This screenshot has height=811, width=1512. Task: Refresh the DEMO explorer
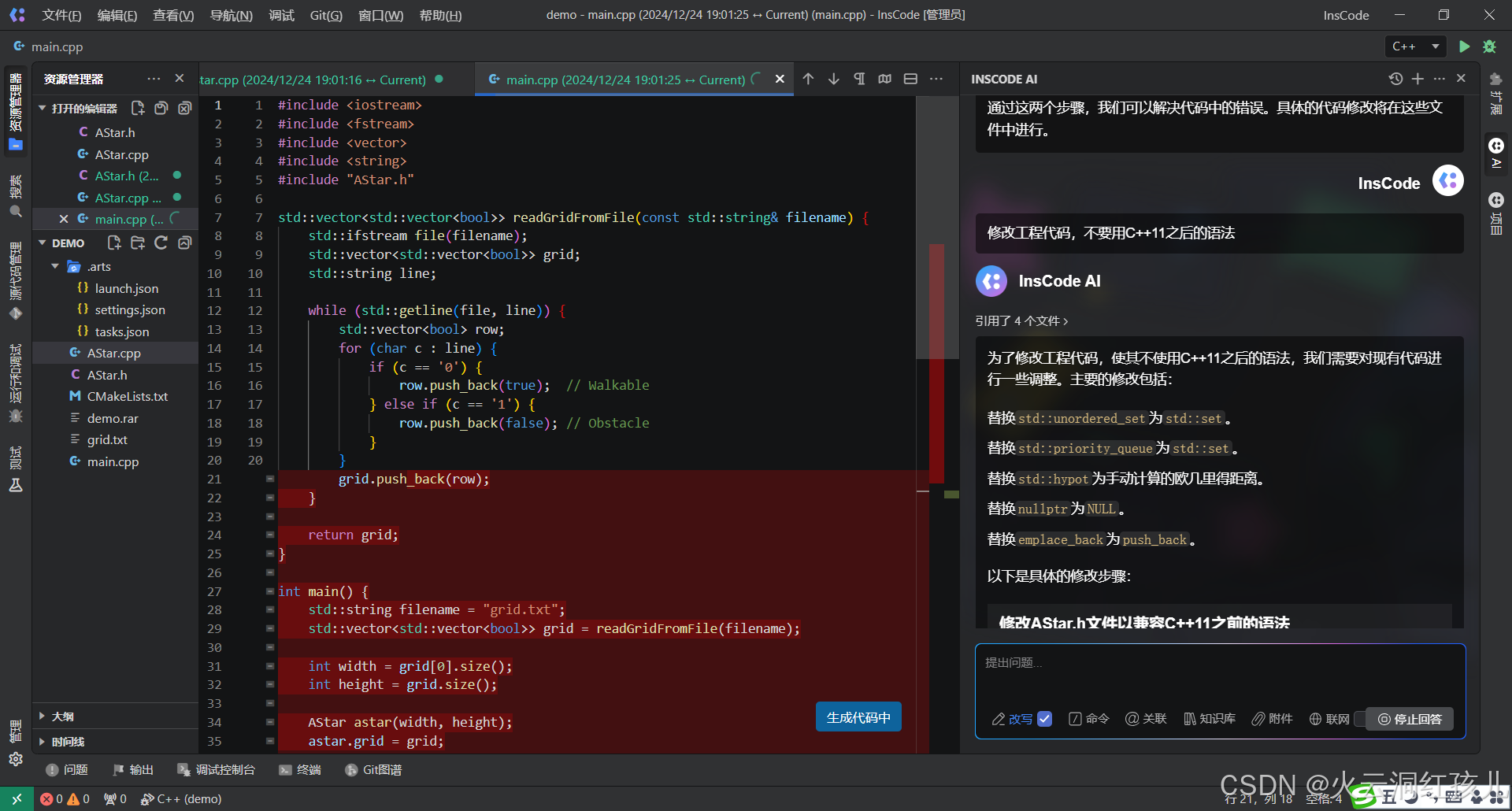[x=161, y=243]
